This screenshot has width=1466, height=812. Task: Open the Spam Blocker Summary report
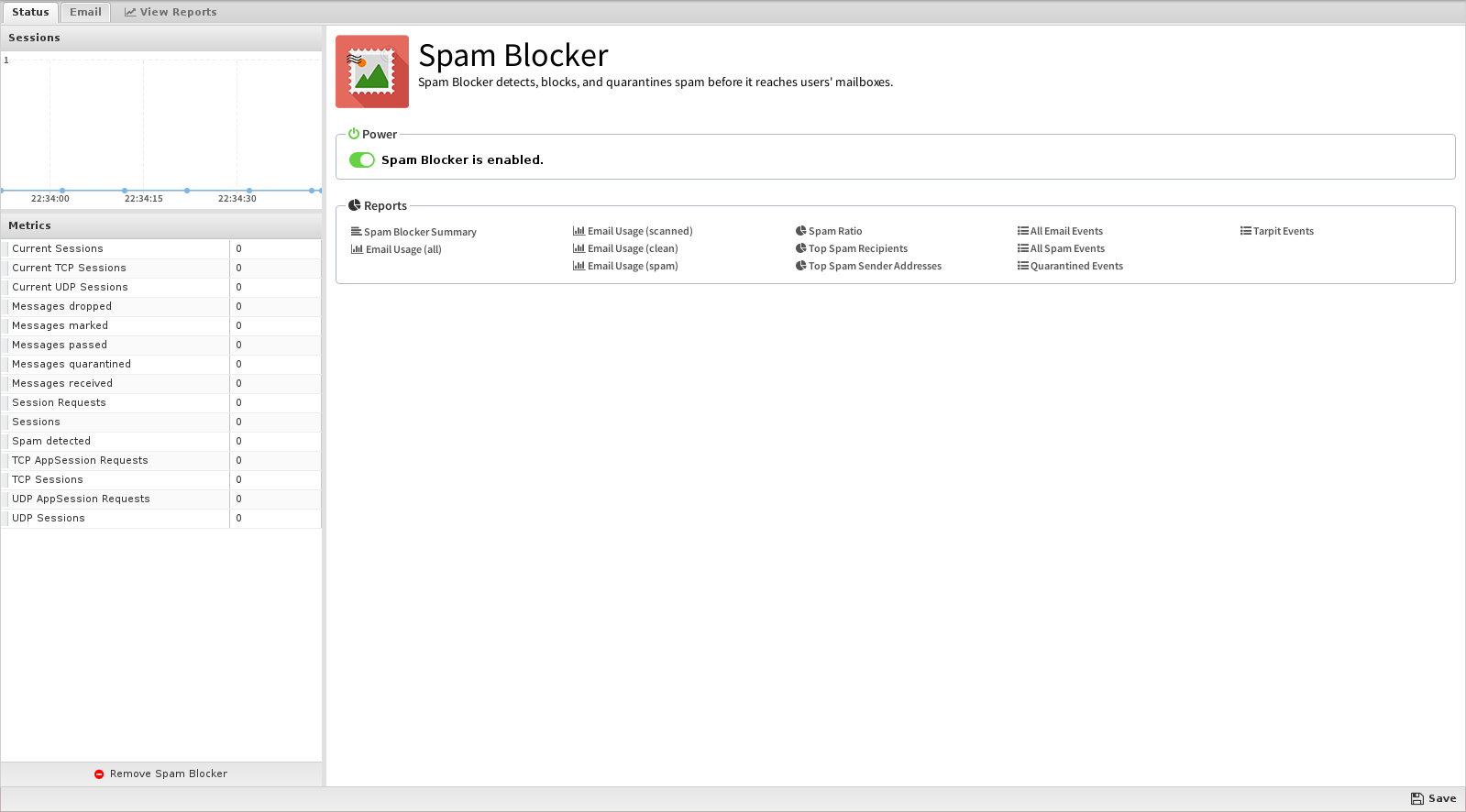[x=413, y=232]
